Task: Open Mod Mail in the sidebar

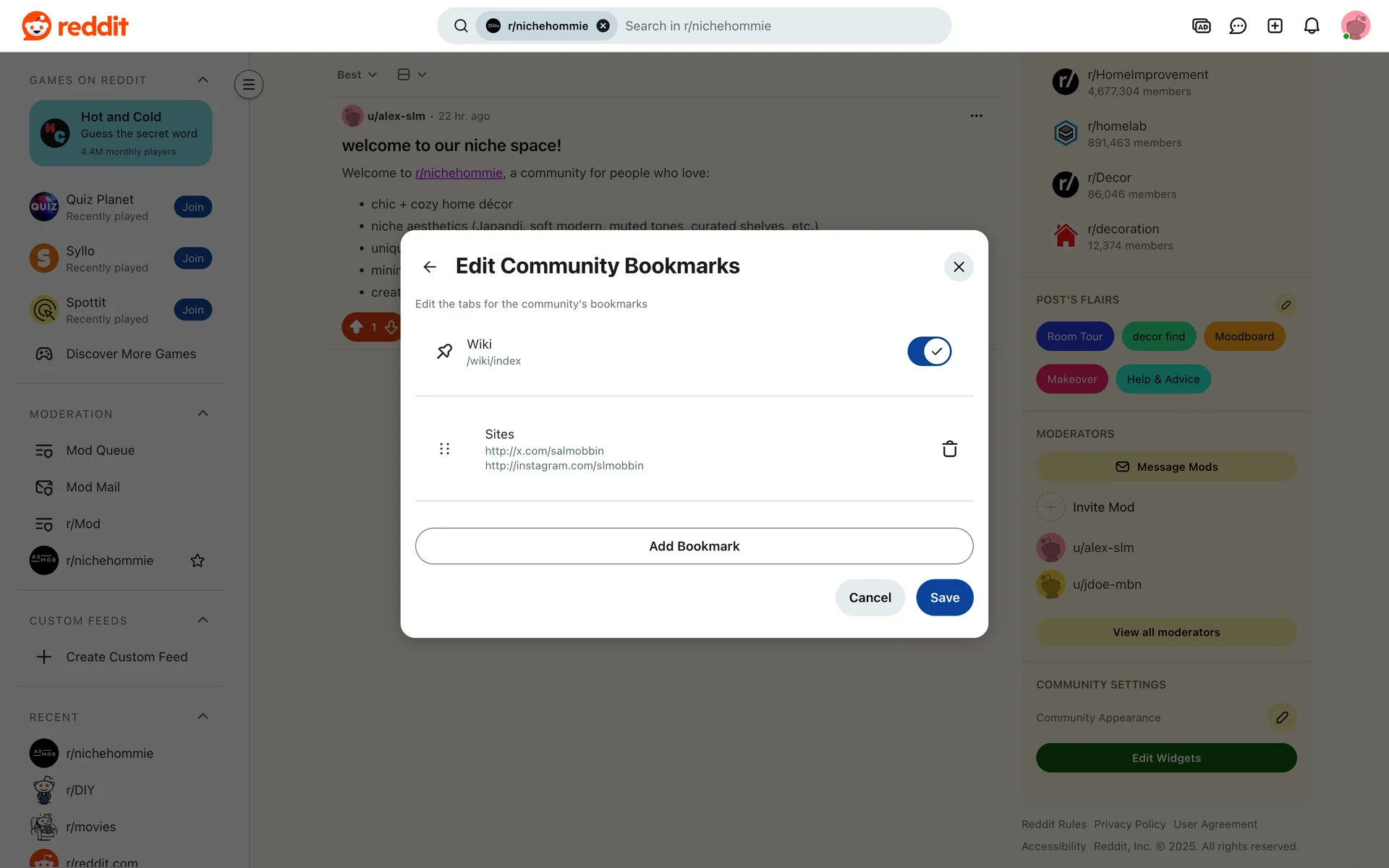Action: pos(93,488)
